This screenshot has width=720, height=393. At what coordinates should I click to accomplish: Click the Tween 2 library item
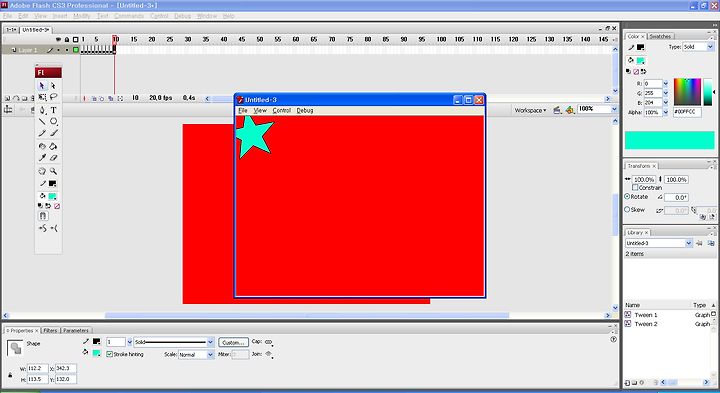(x=646, y=324)
